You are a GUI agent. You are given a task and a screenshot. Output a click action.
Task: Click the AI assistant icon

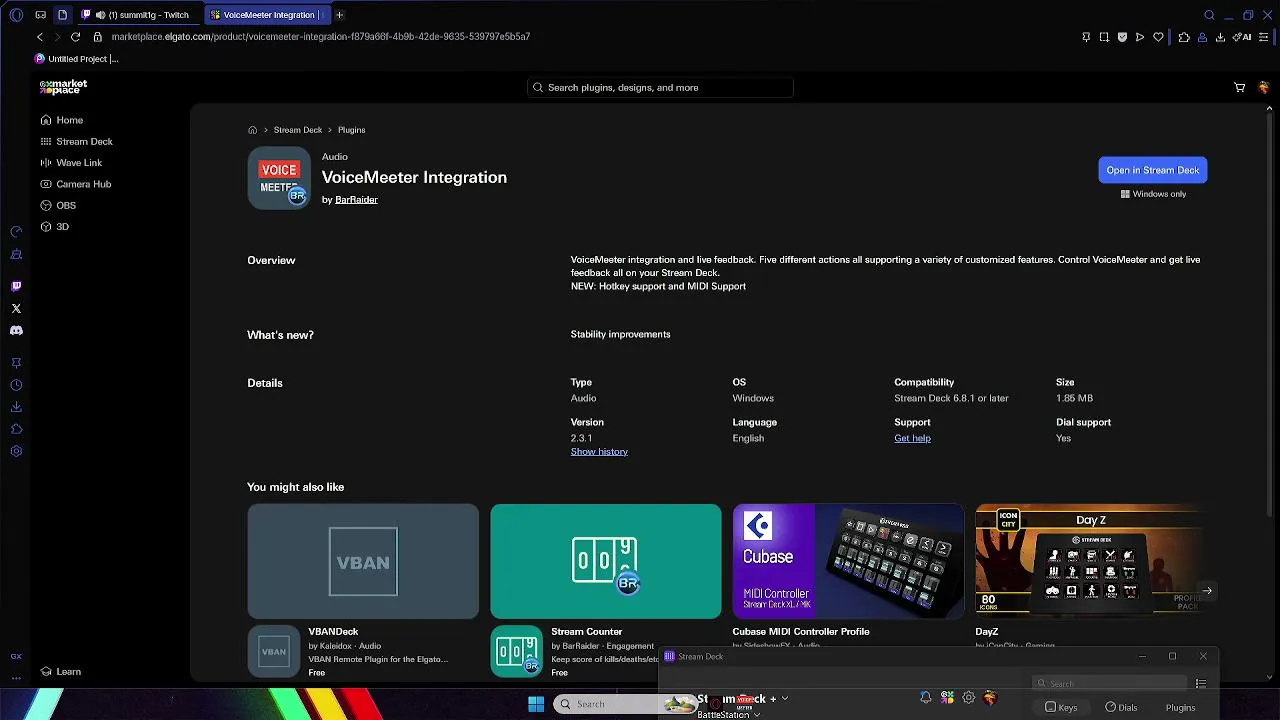1243,37
